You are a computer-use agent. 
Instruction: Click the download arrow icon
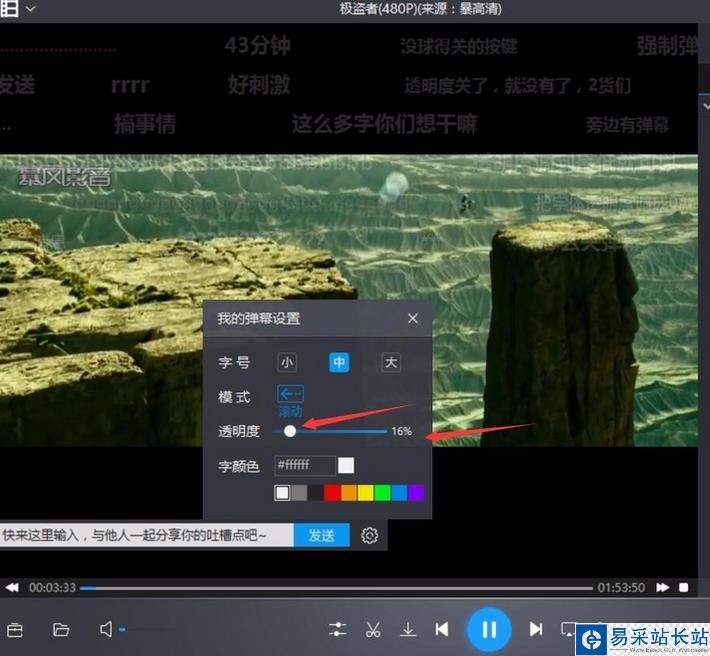(408, 629)
